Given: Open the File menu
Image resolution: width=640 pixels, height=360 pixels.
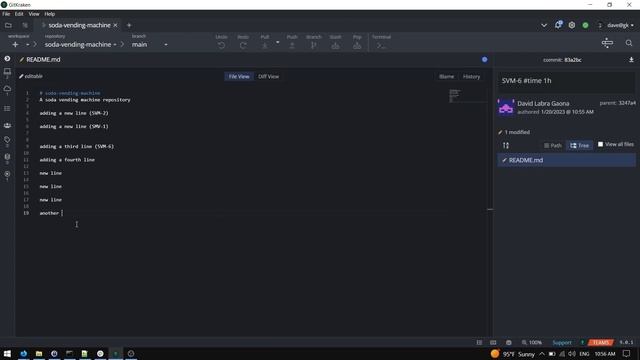Looking at the screenshot, I should click(x=6, y=14).
